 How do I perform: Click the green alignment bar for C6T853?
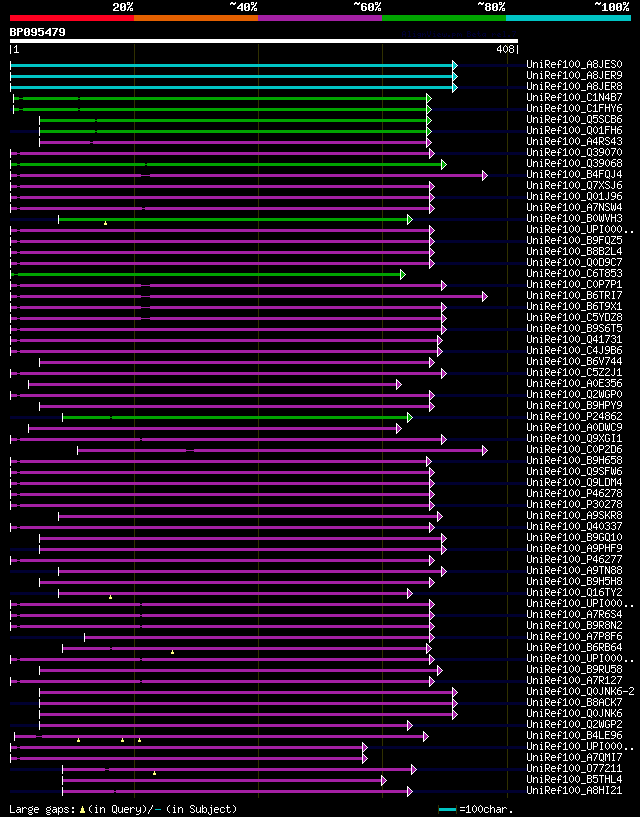click(207, 274)
